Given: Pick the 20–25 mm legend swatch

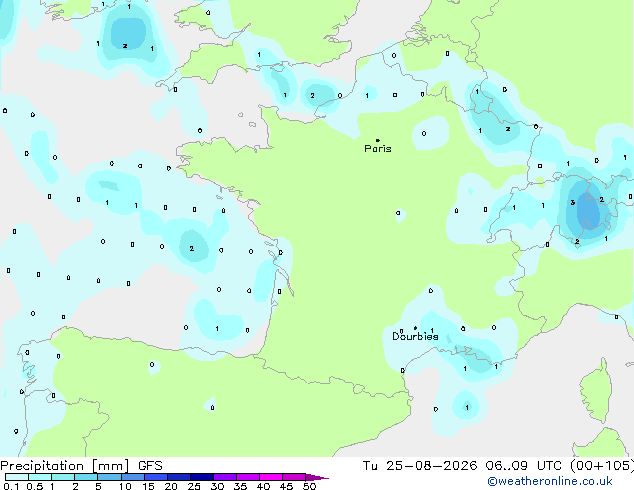Looking at the screenshot, I should [179, 477].
